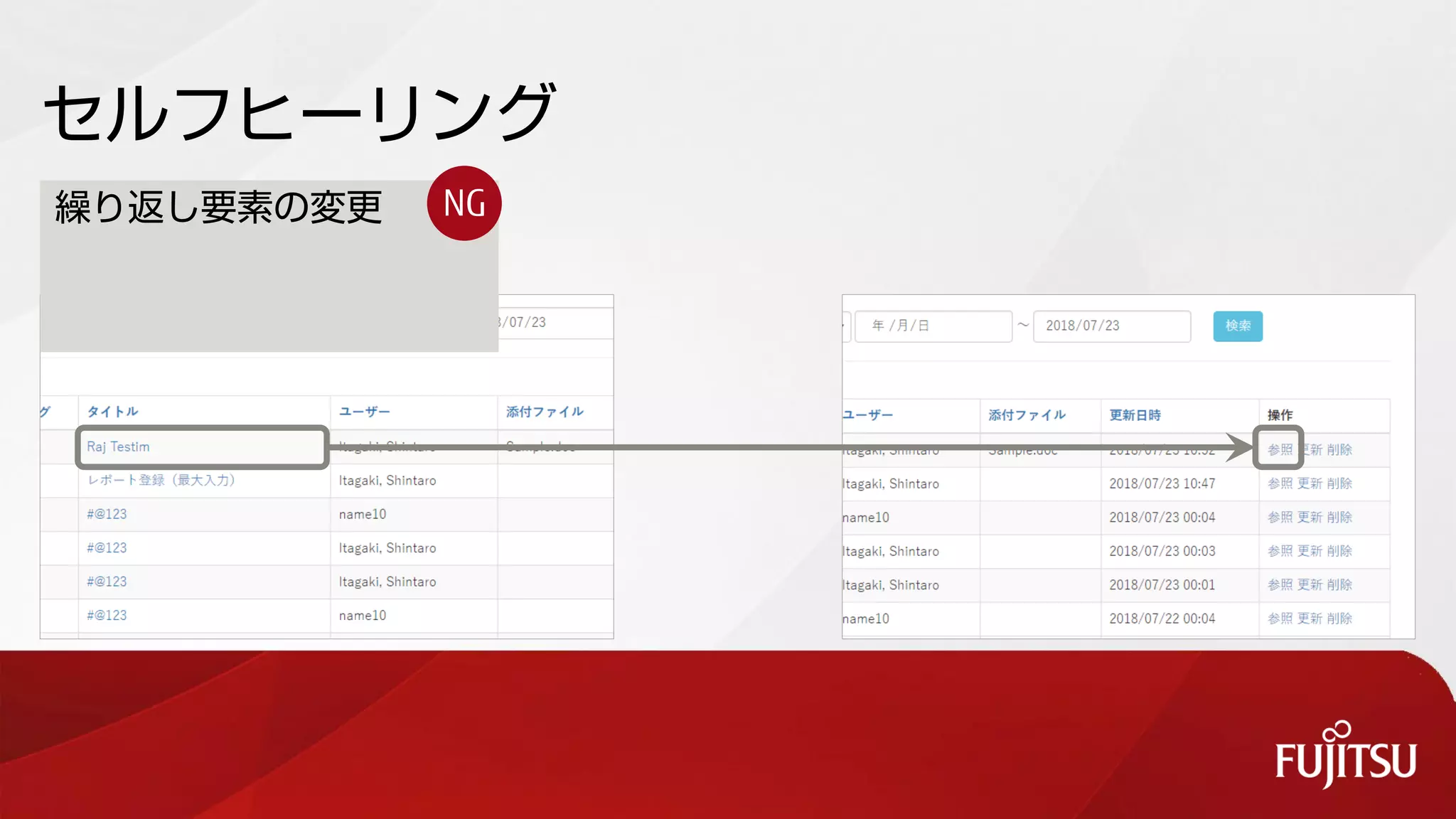Click 参照 in the 2018/07/22 00:04 row
The width and height of the screenshot is (1456, 819).
(1280, 619)
